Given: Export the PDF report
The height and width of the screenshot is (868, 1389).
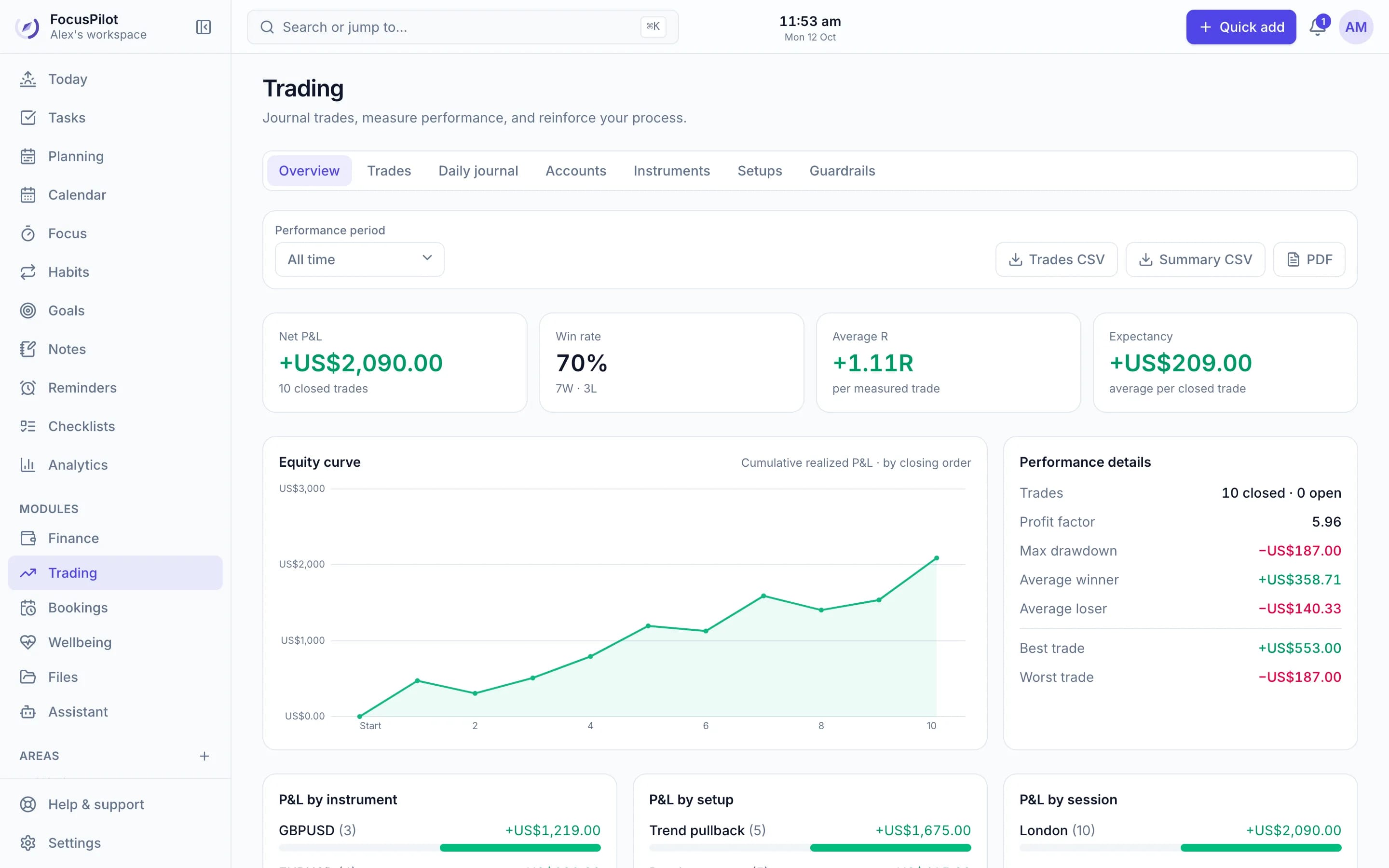Looking at the screenshot, I should (x=1308, y=259).
